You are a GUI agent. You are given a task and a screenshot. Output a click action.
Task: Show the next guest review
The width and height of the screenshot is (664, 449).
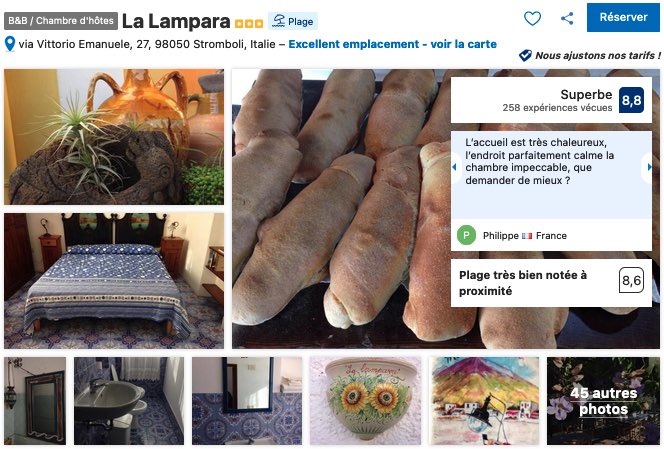648,167
